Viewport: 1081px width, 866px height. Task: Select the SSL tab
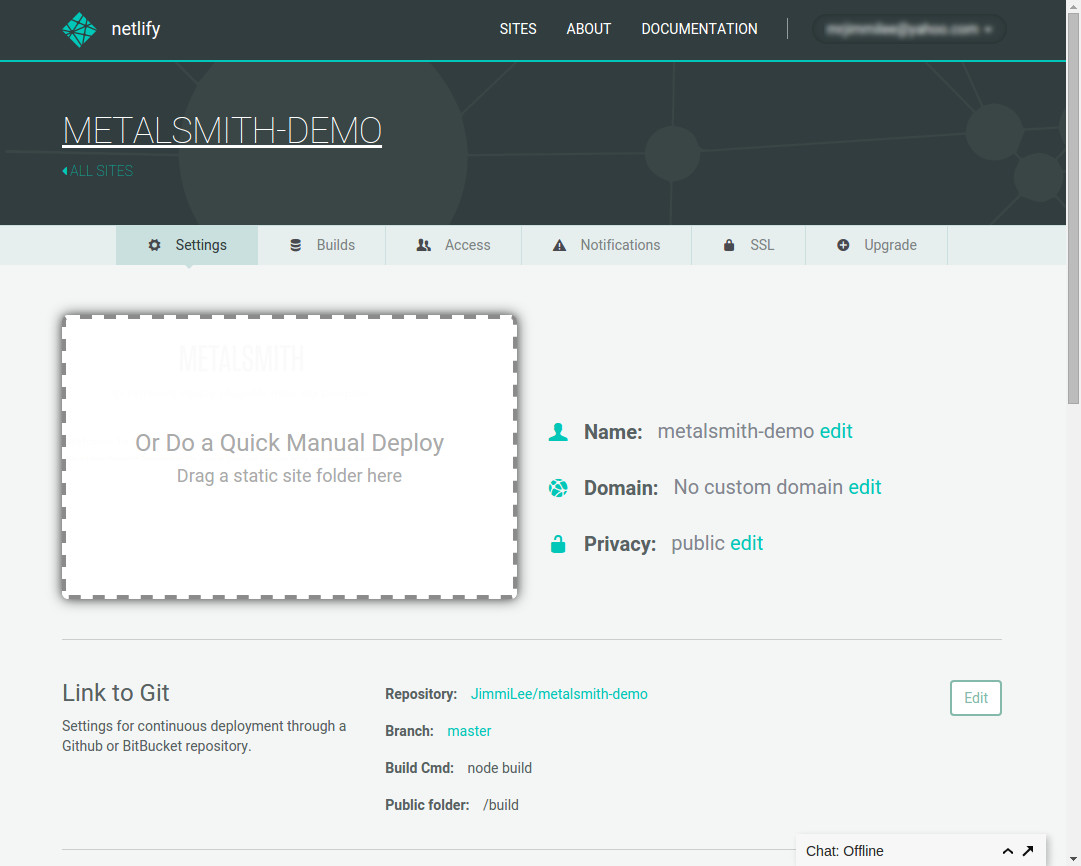click(x=748, y=245)
